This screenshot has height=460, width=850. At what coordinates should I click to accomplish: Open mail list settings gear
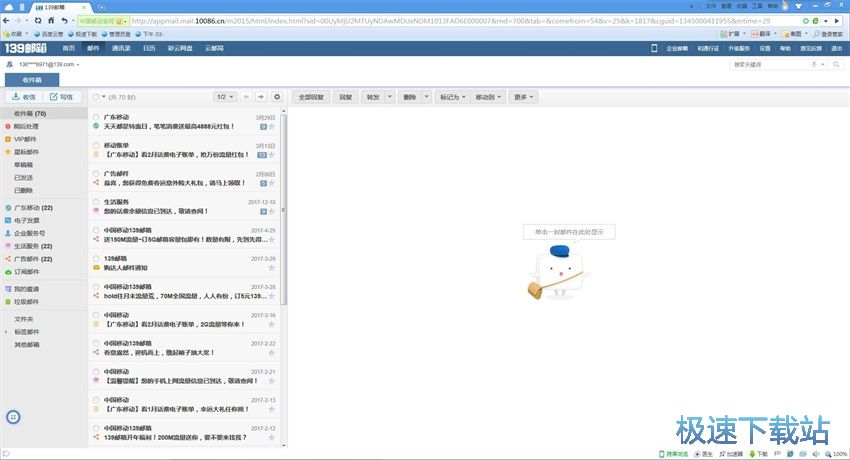pos(277,96)
